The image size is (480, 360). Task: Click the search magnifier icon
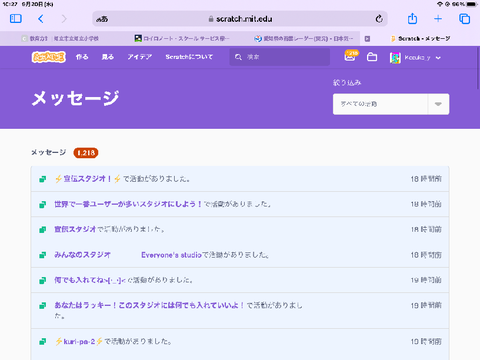click(x=238, y=57)
